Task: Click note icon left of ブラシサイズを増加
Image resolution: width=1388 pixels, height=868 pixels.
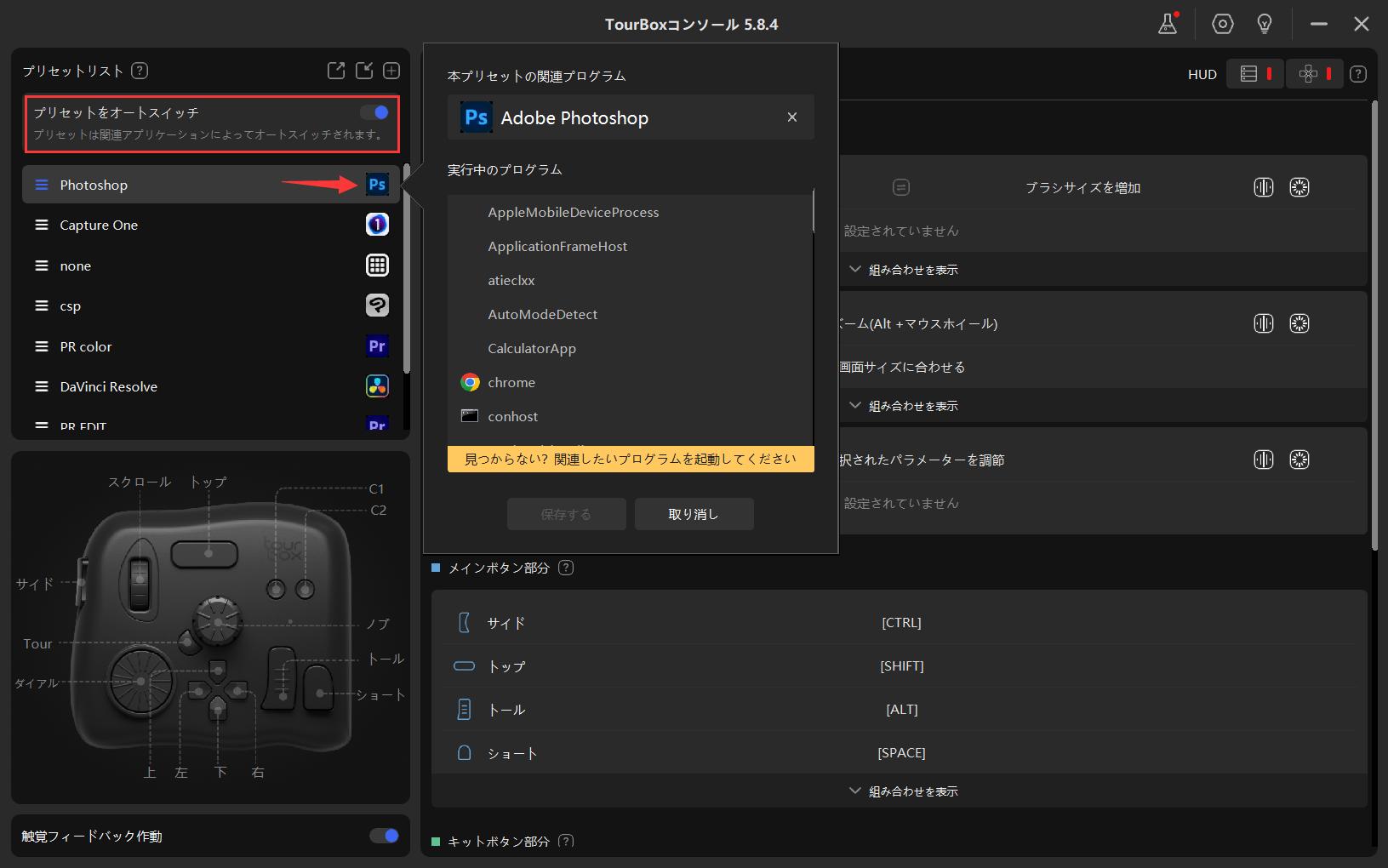Action: [x=901, y=187]
